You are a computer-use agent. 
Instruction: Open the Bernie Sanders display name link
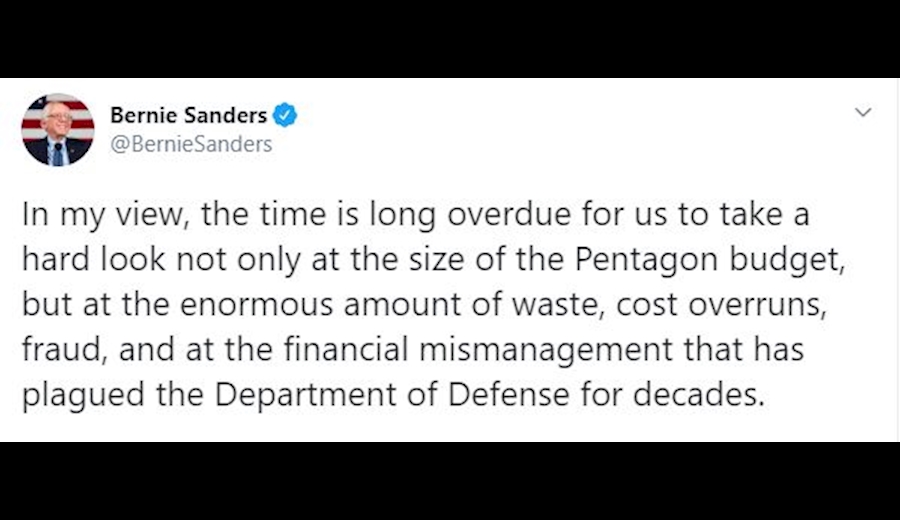coord(188,115)
